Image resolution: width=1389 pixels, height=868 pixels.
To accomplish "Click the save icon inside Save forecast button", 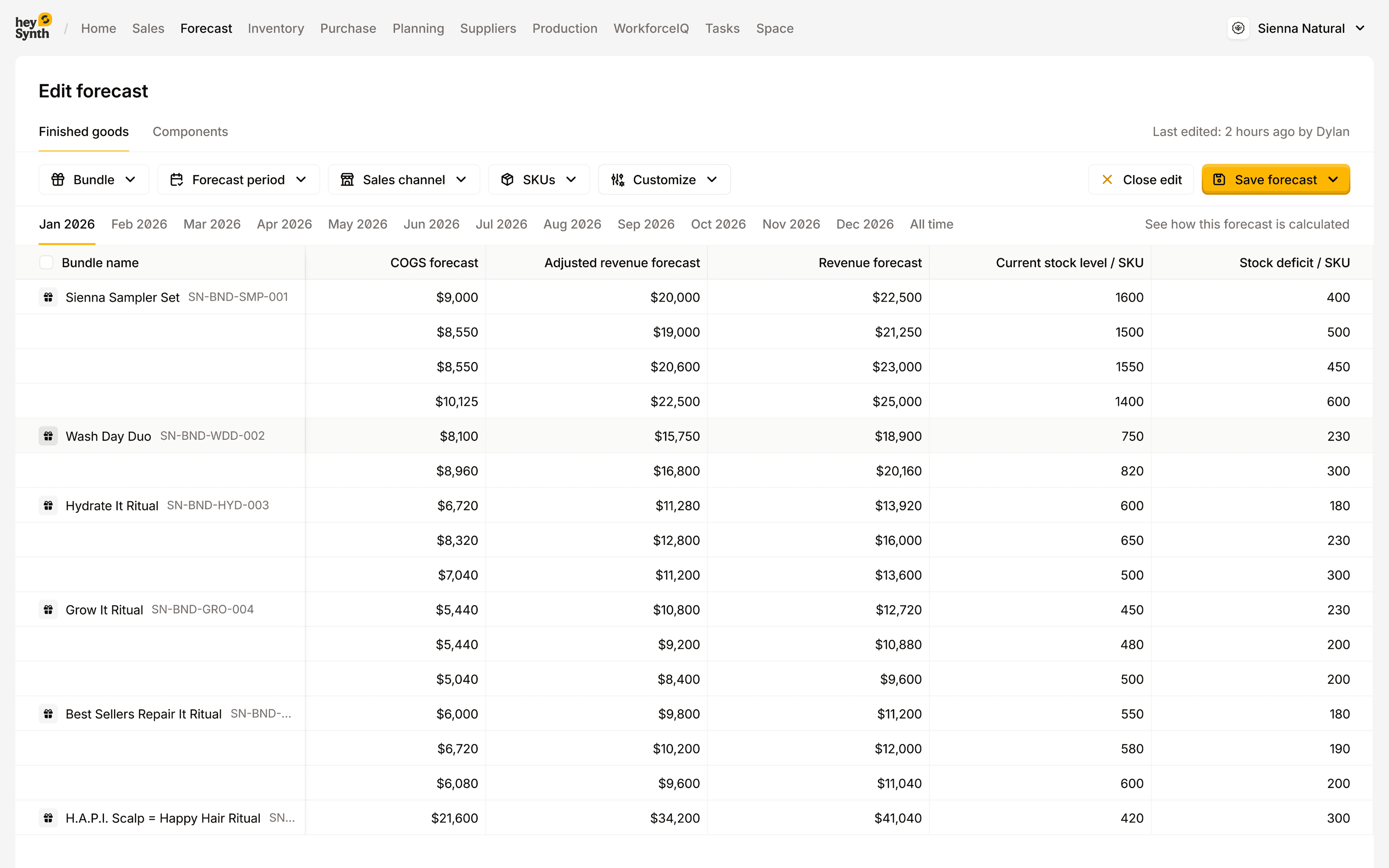I will pos(1220,179).
